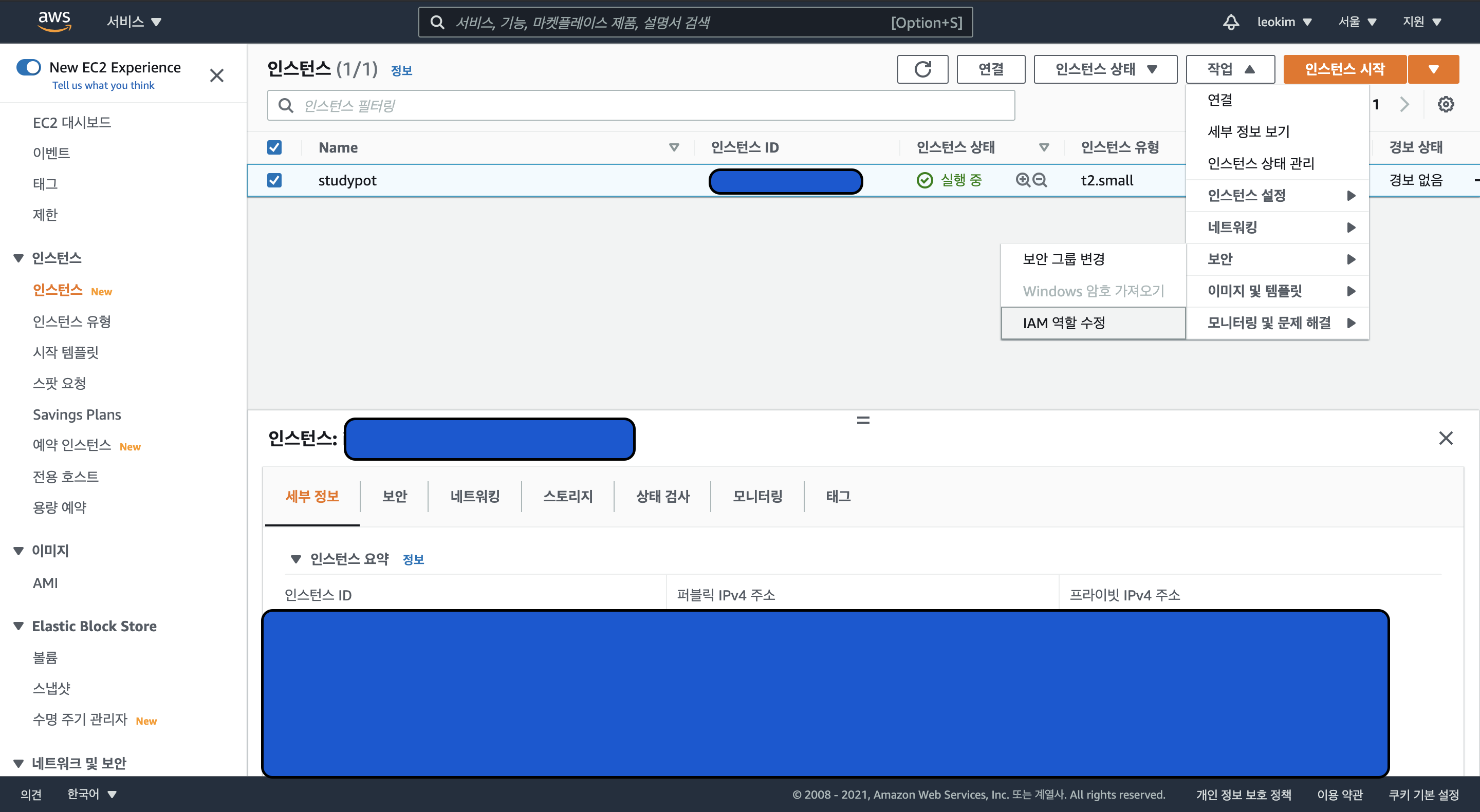The image size is (1480, 812).
Task: Open the Tell us what you think link
Action: pyautogui.click(x=103, y=85)
